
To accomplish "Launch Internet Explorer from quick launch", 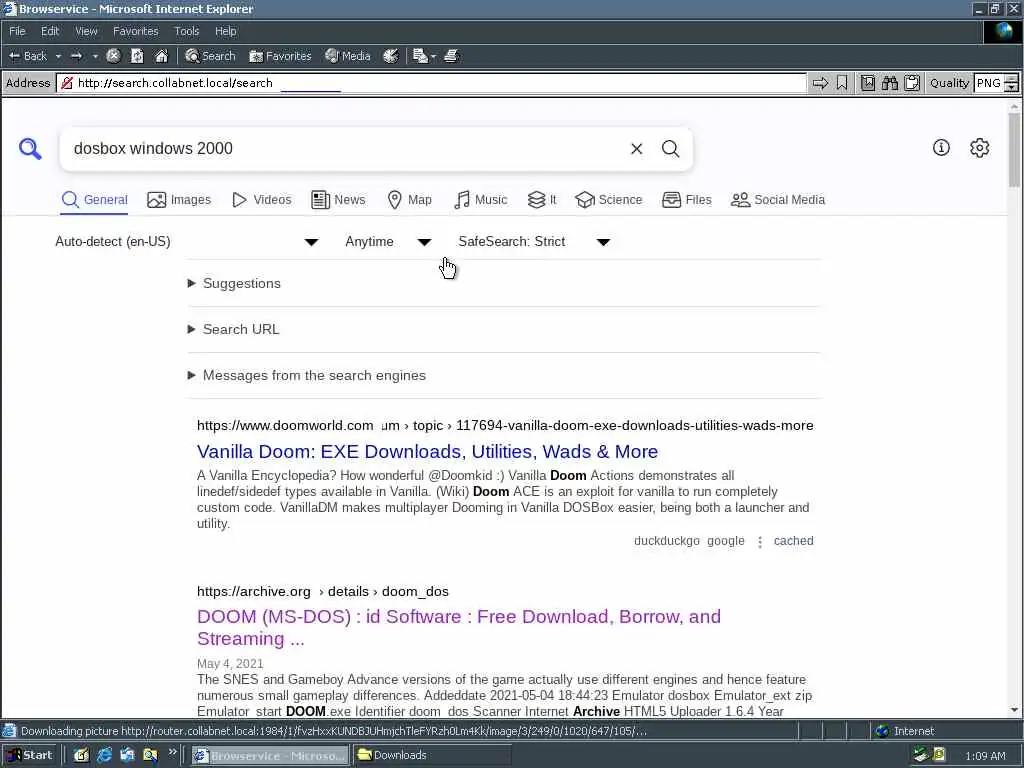I will coord(104,756).
